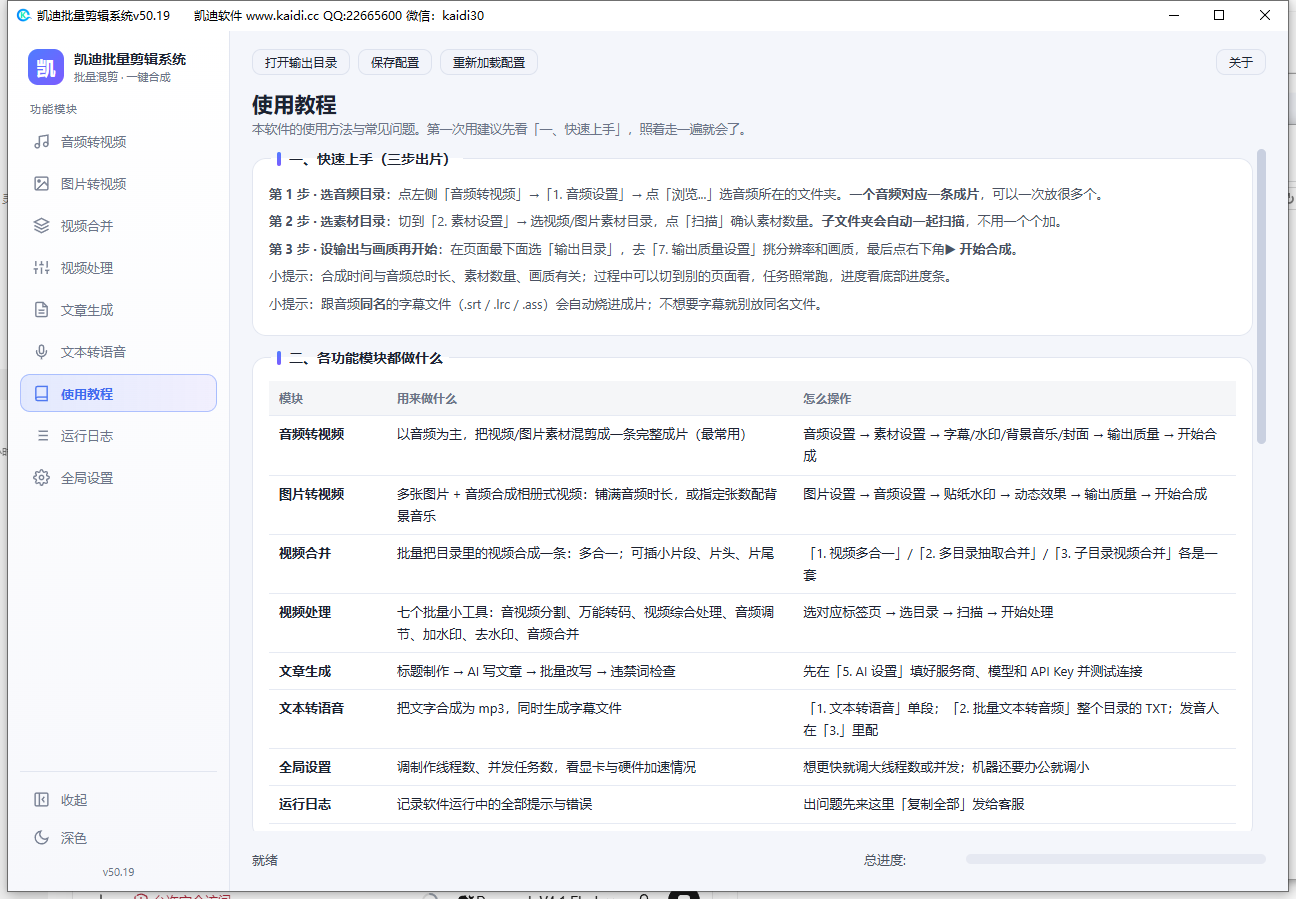
Task: Click the book icon for 使用教程
Action: [x=41, y=394]
